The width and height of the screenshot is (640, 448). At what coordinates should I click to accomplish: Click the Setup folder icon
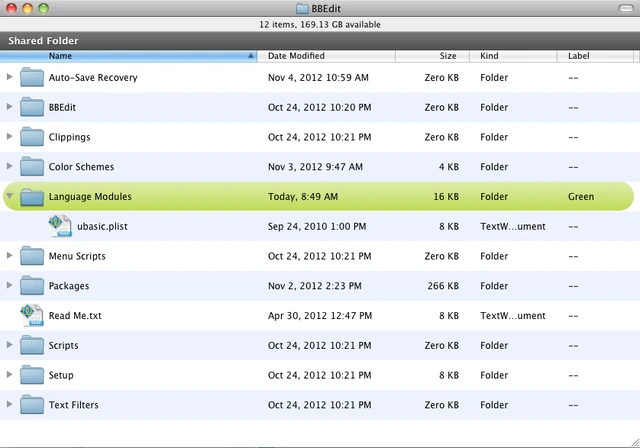click(x=32, y=375)
